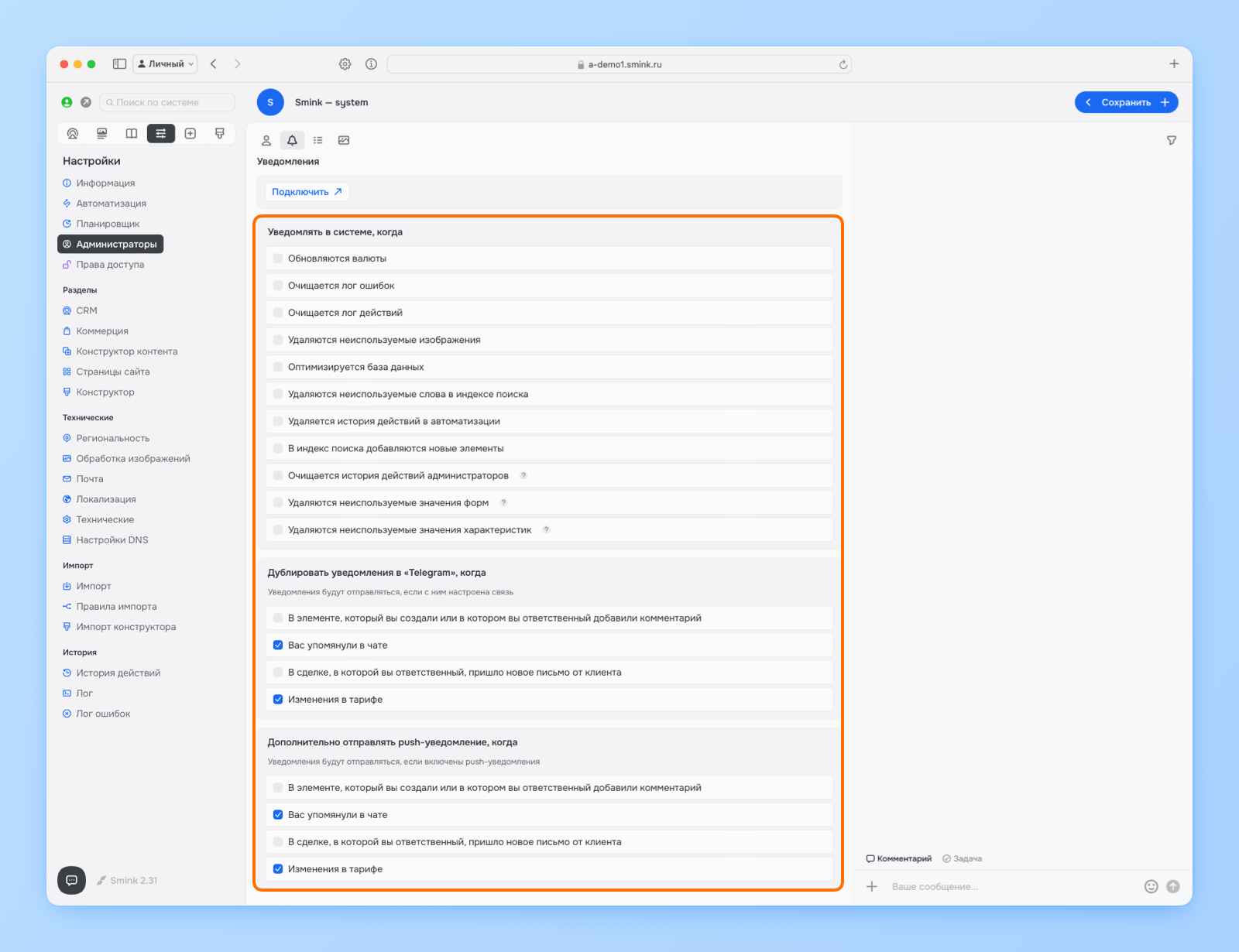Open Лог ошибок in sidebar
Screen dimensions: 1239x952
(103, 714)
